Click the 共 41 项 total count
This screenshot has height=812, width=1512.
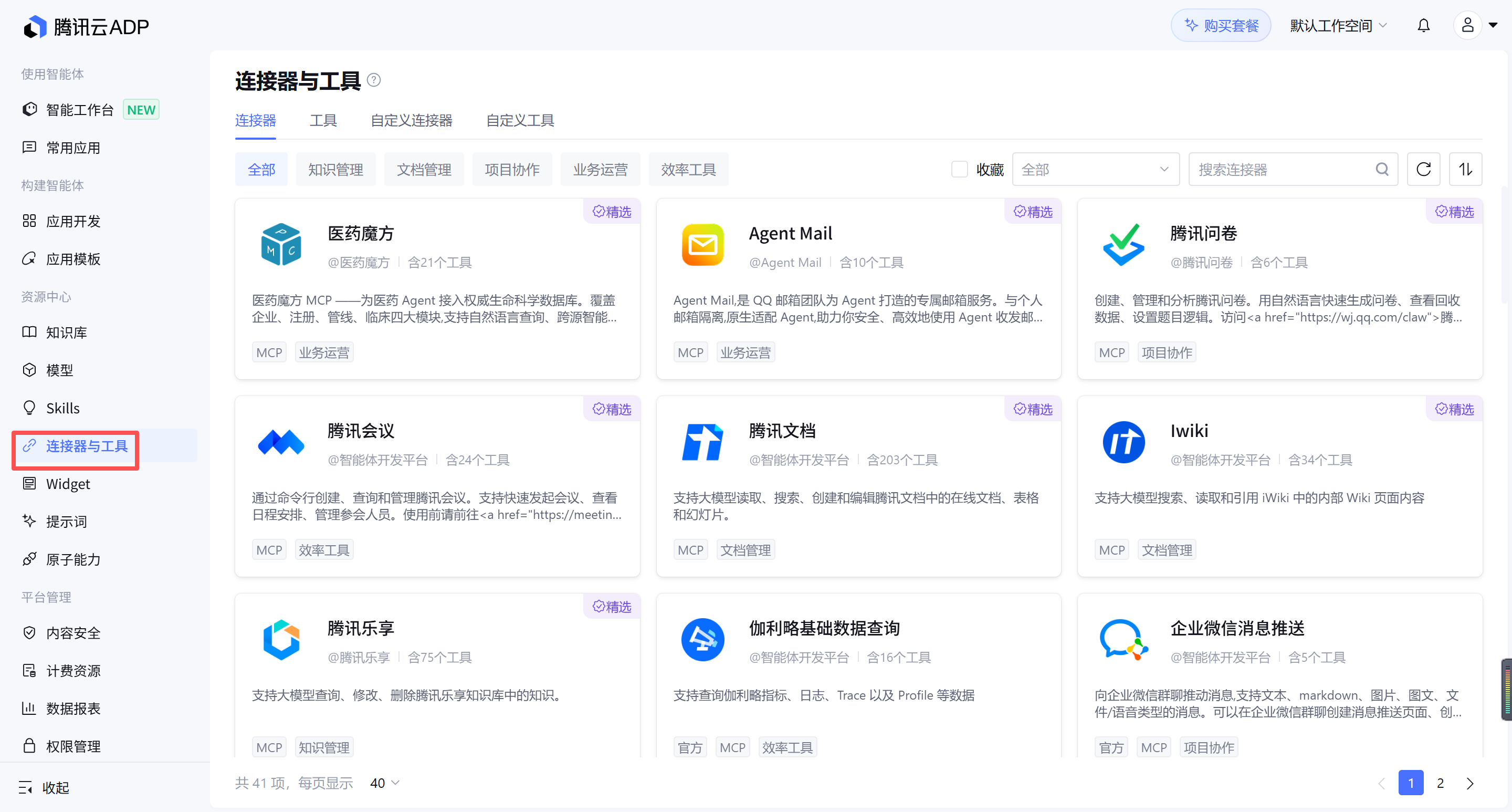tap(259, 783)
